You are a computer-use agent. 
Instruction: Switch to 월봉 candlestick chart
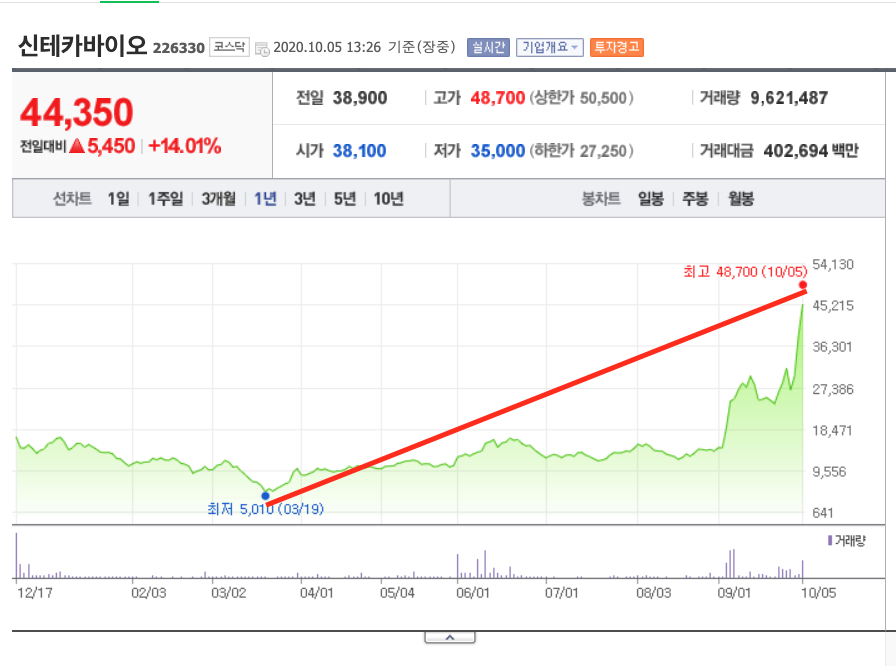(741, 199)
